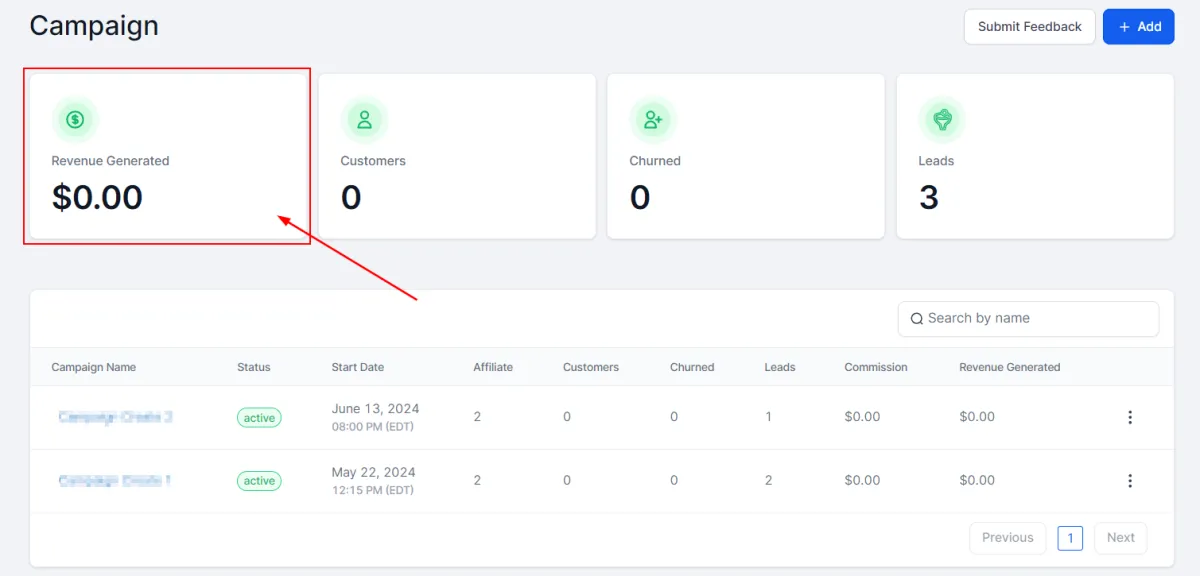Click the Campaign page heading
1200x576 pixels.
94,25
